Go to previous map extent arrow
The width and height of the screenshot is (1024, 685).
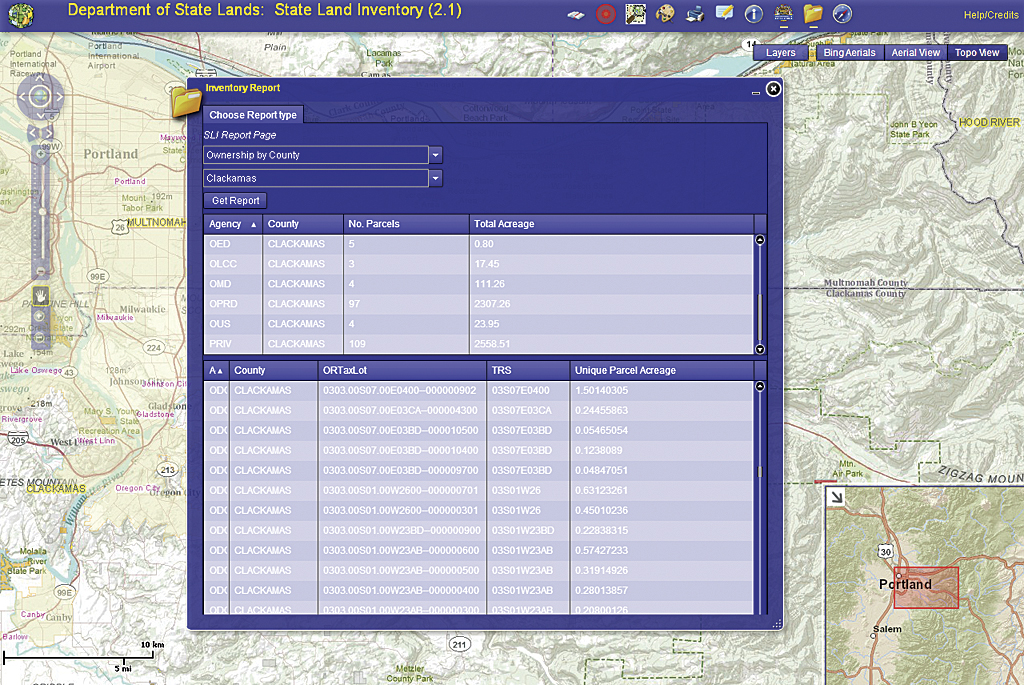pos(33,133)
